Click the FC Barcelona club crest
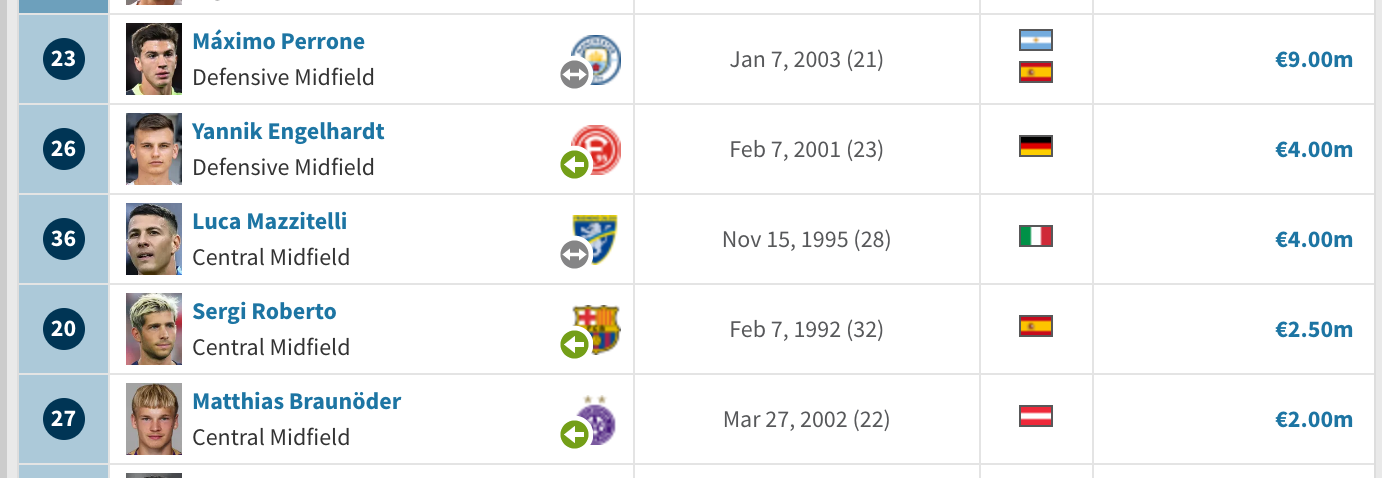 point(596,329)
